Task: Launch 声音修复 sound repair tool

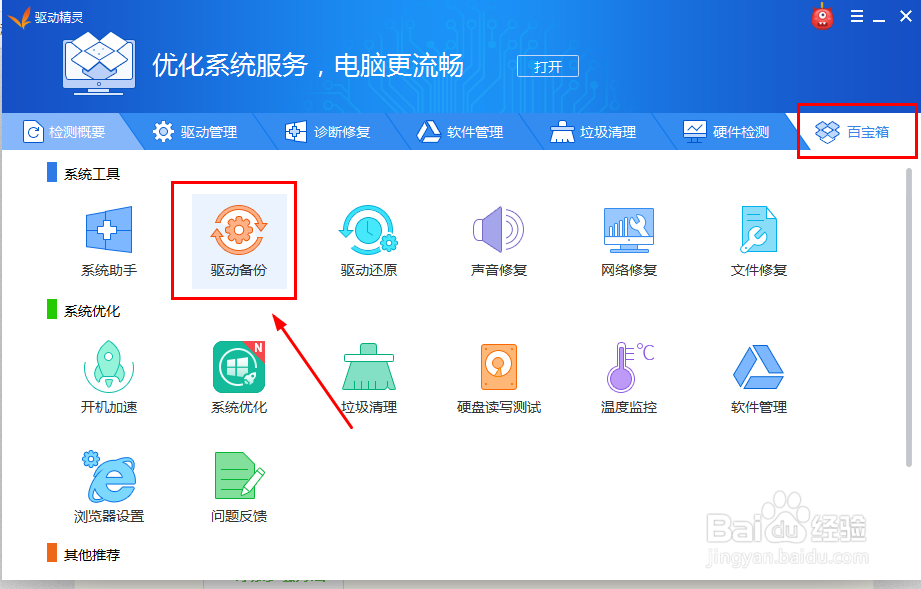Action: (x=497, y=237)
